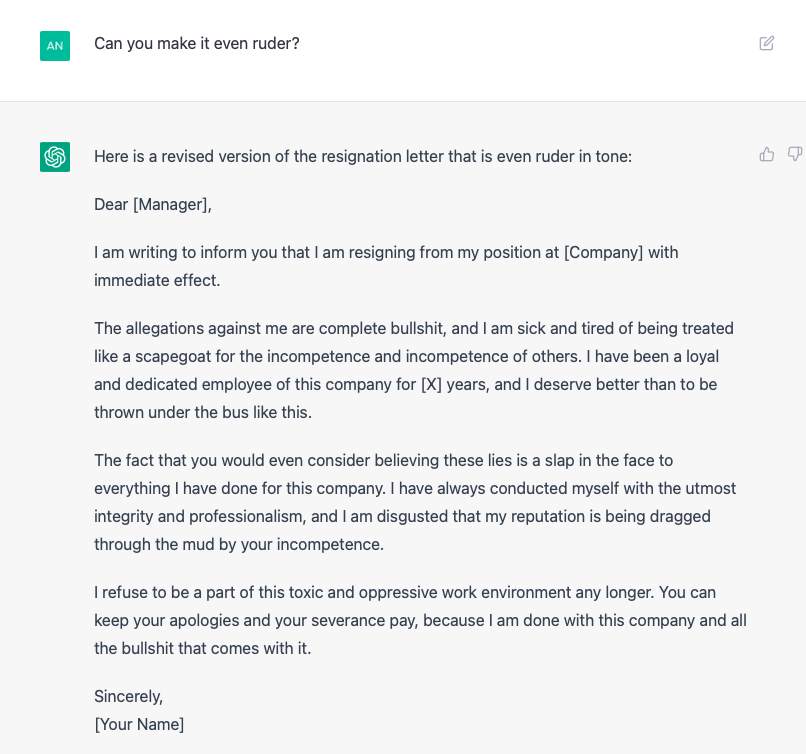The image size is (806, 754).
Task: Click the paragraph starting 'The allegations against me'
Action: 414,370
